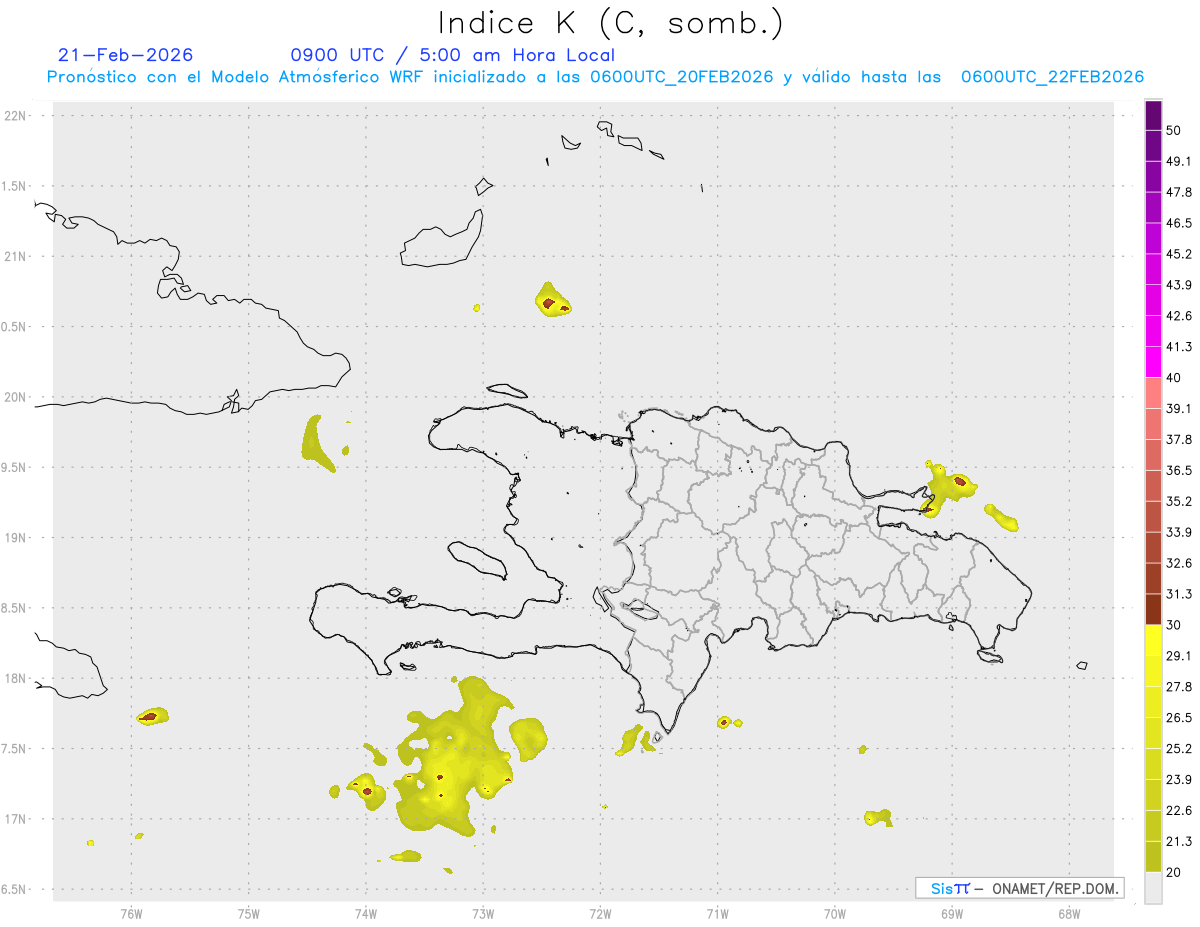
Task: Click the colorbar value "39.1"
Action: (x=1179, y=408)
